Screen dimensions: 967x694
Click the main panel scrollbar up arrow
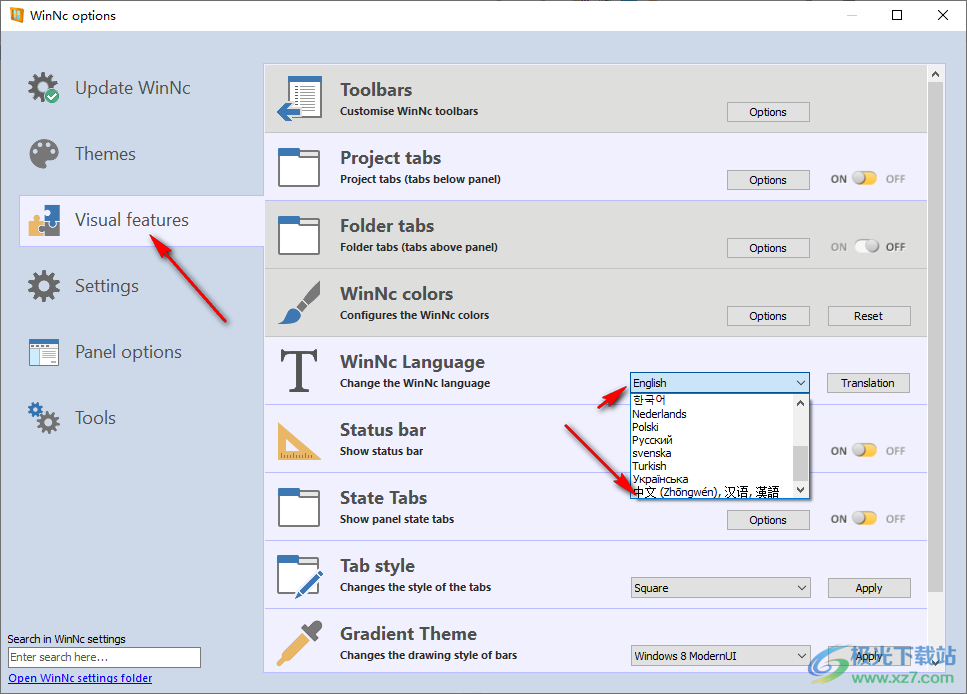[936, 74]
